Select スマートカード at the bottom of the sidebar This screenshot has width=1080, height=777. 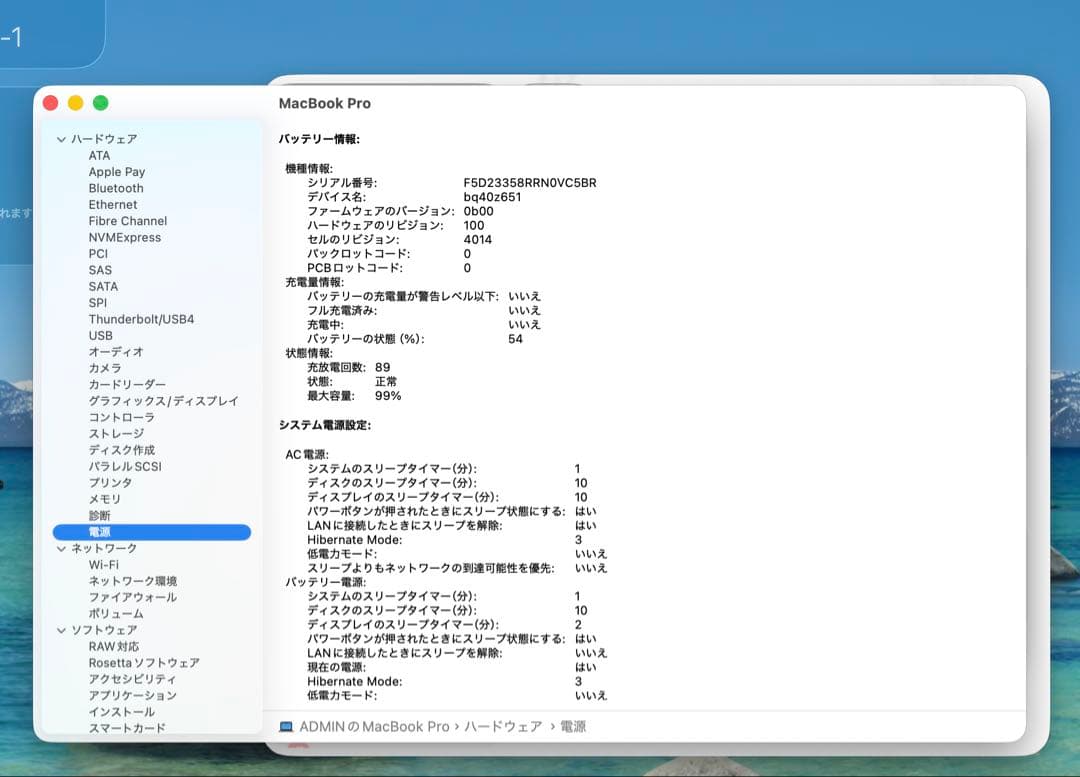[126, 728]
